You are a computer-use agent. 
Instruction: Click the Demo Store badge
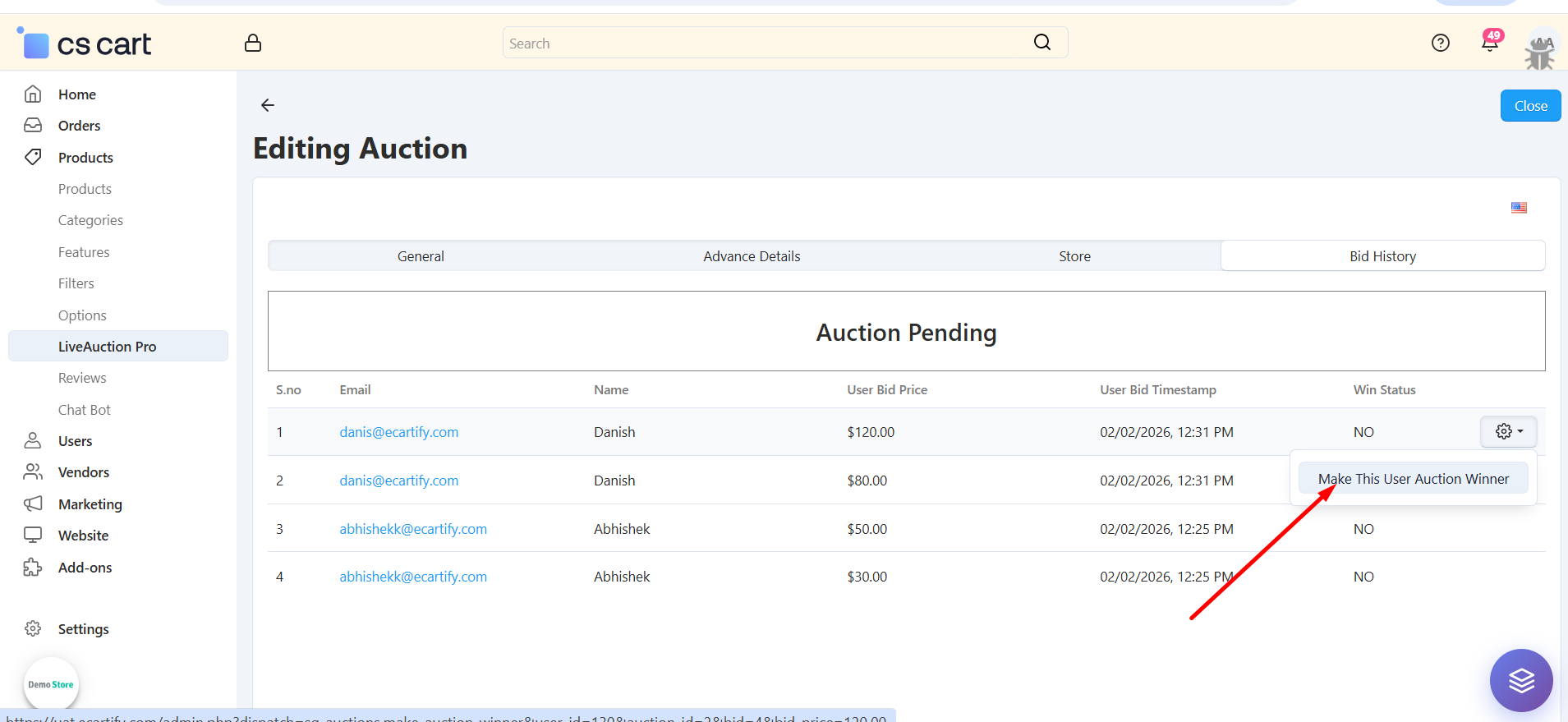(x=51, y=683)
